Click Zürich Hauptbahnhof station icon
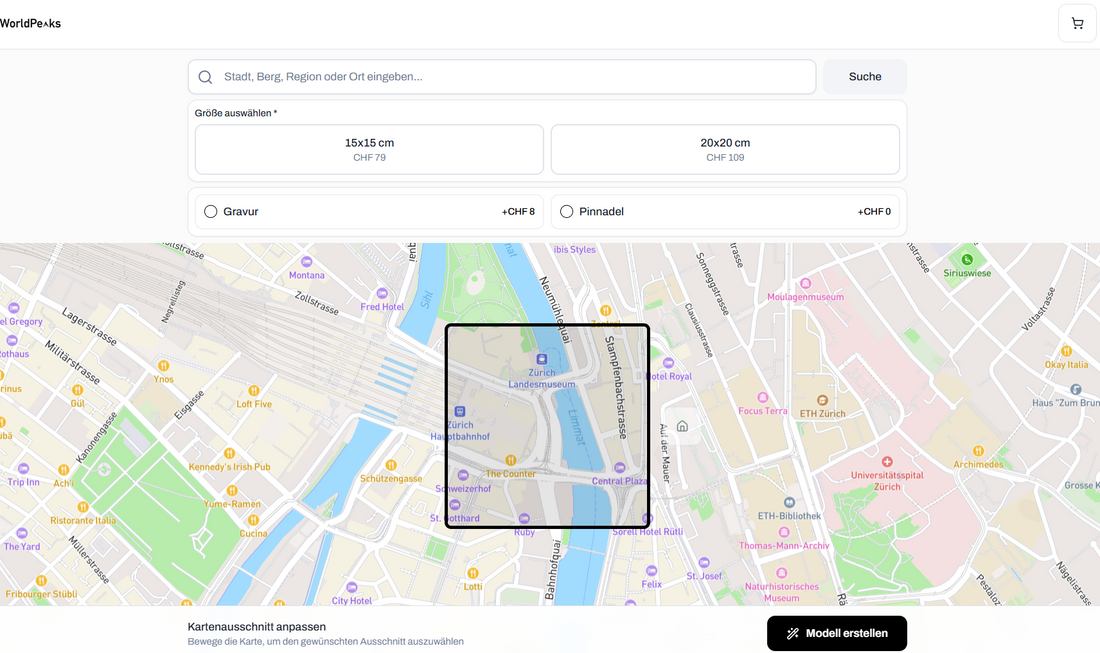1100x653 pixels. (460, 411)
